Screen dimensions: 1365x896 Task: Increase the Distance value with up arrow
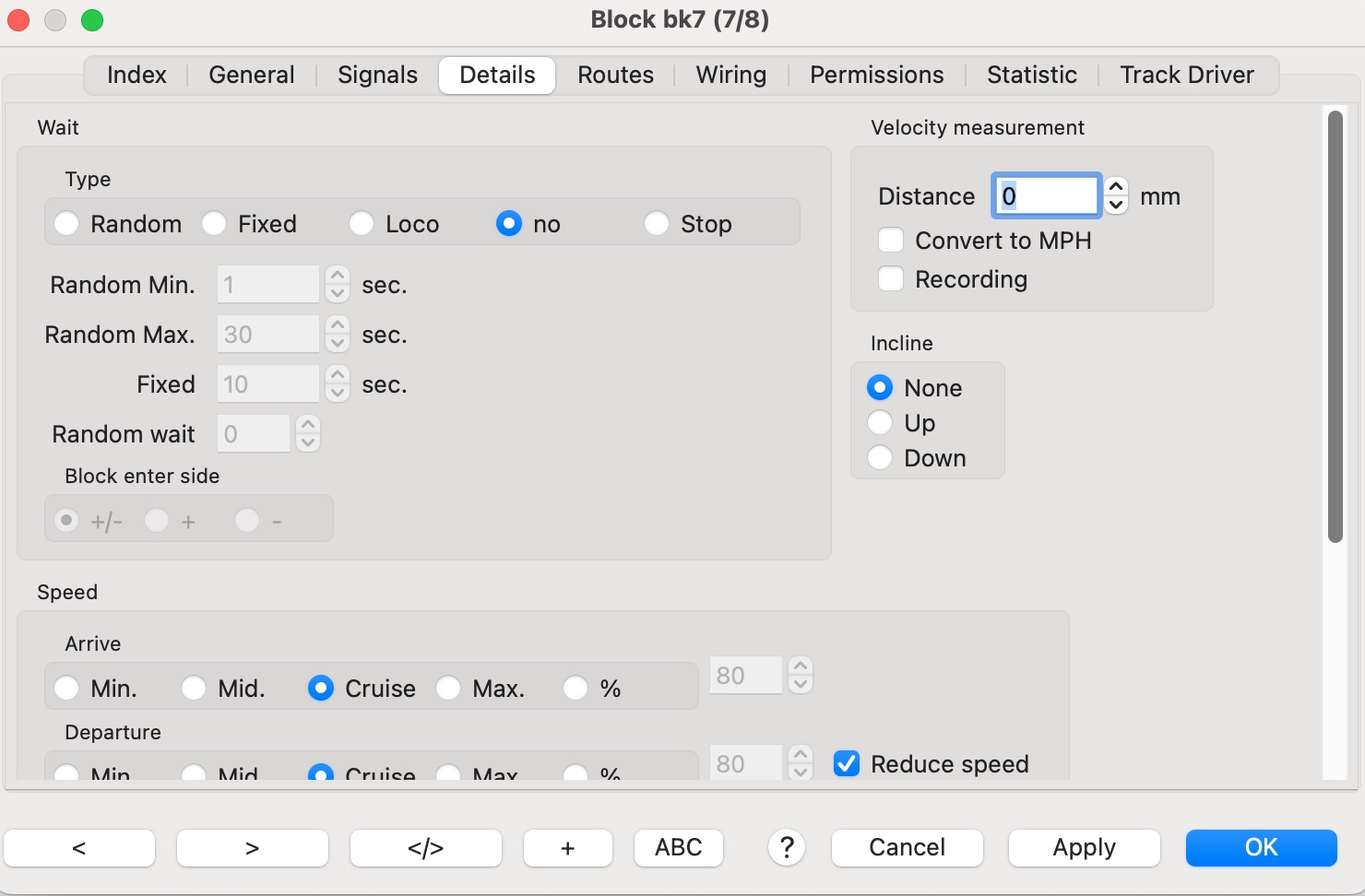1116,186
